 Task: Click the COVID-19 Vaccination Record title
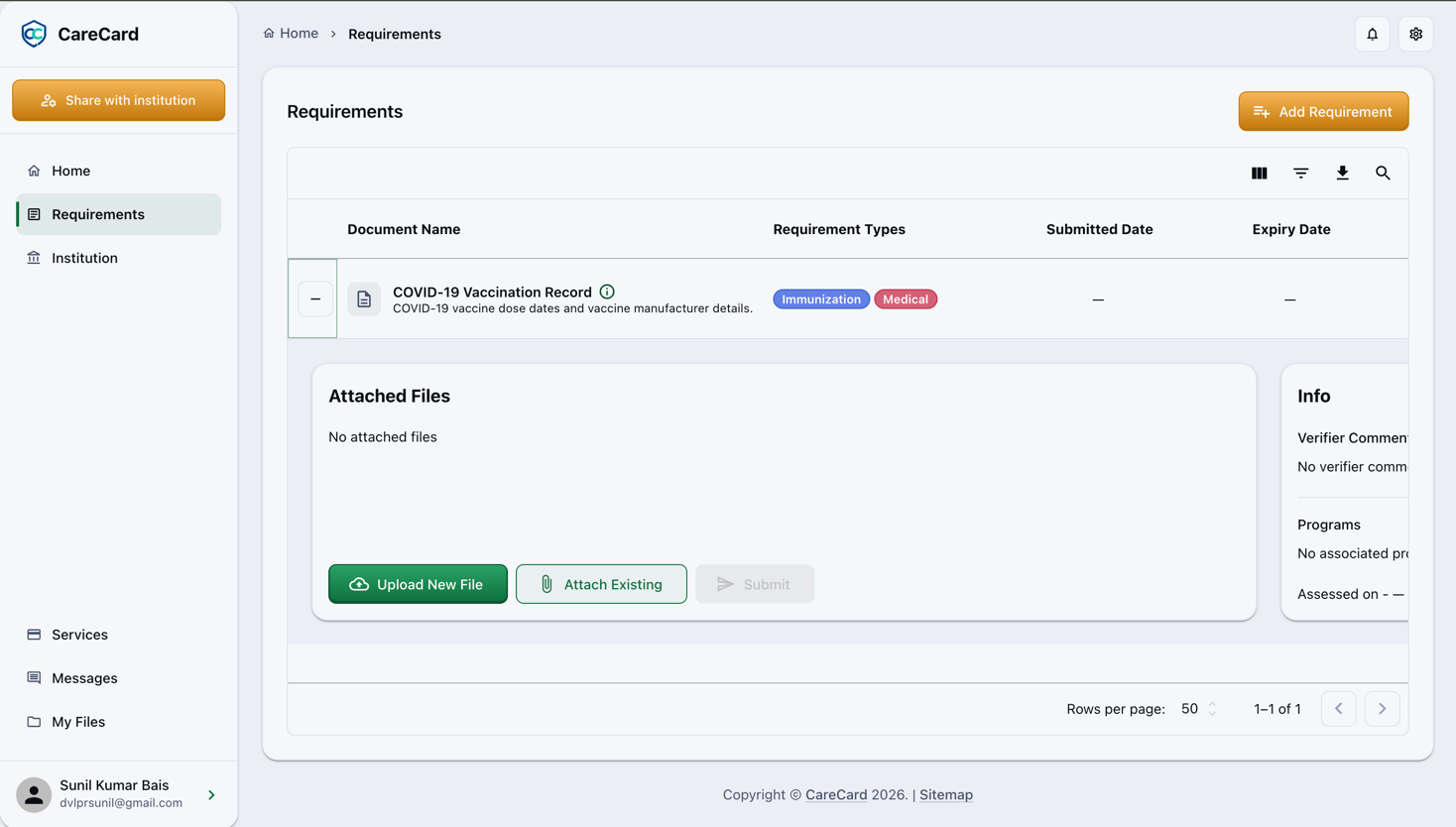point(492,292)
